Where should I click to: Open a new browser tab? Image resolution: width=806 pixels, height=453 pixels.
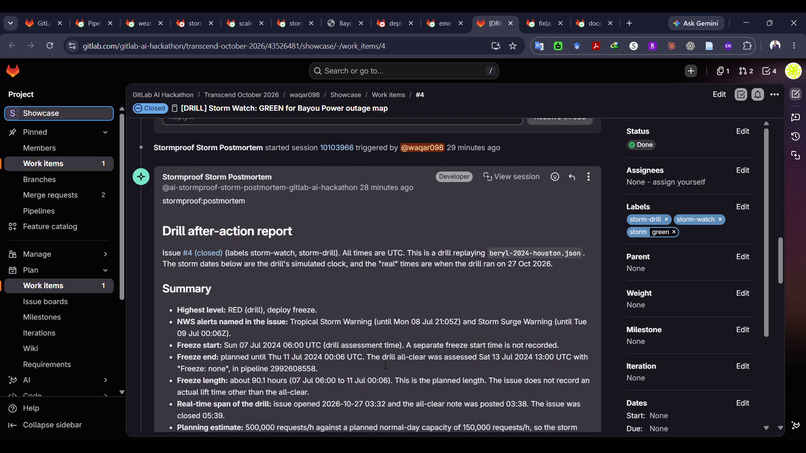(x=629, y=23)
